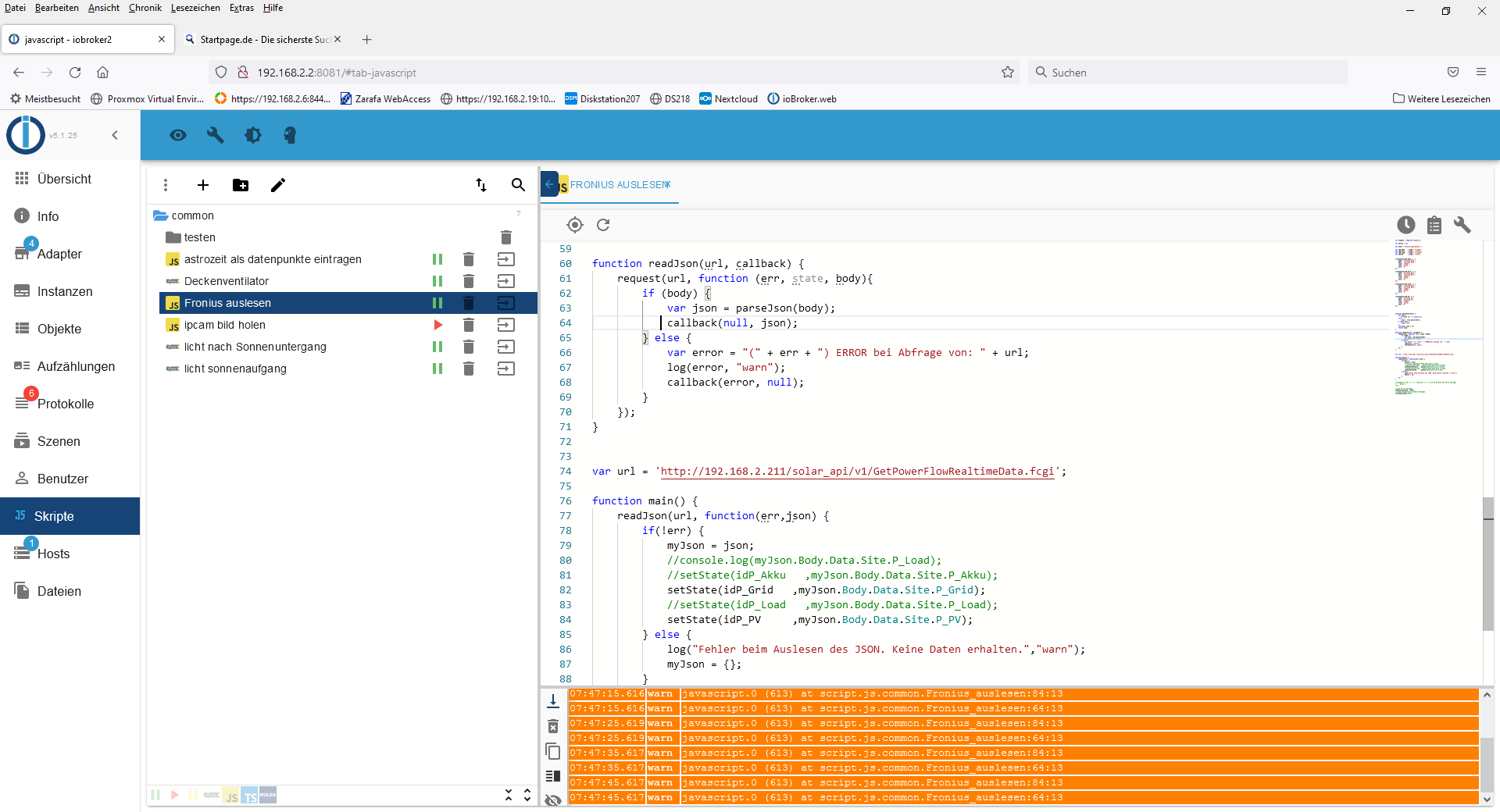Open Protokolle page in sidebar
The image size is (1500, 812).
pyautogui.click(x=70, y=404)
